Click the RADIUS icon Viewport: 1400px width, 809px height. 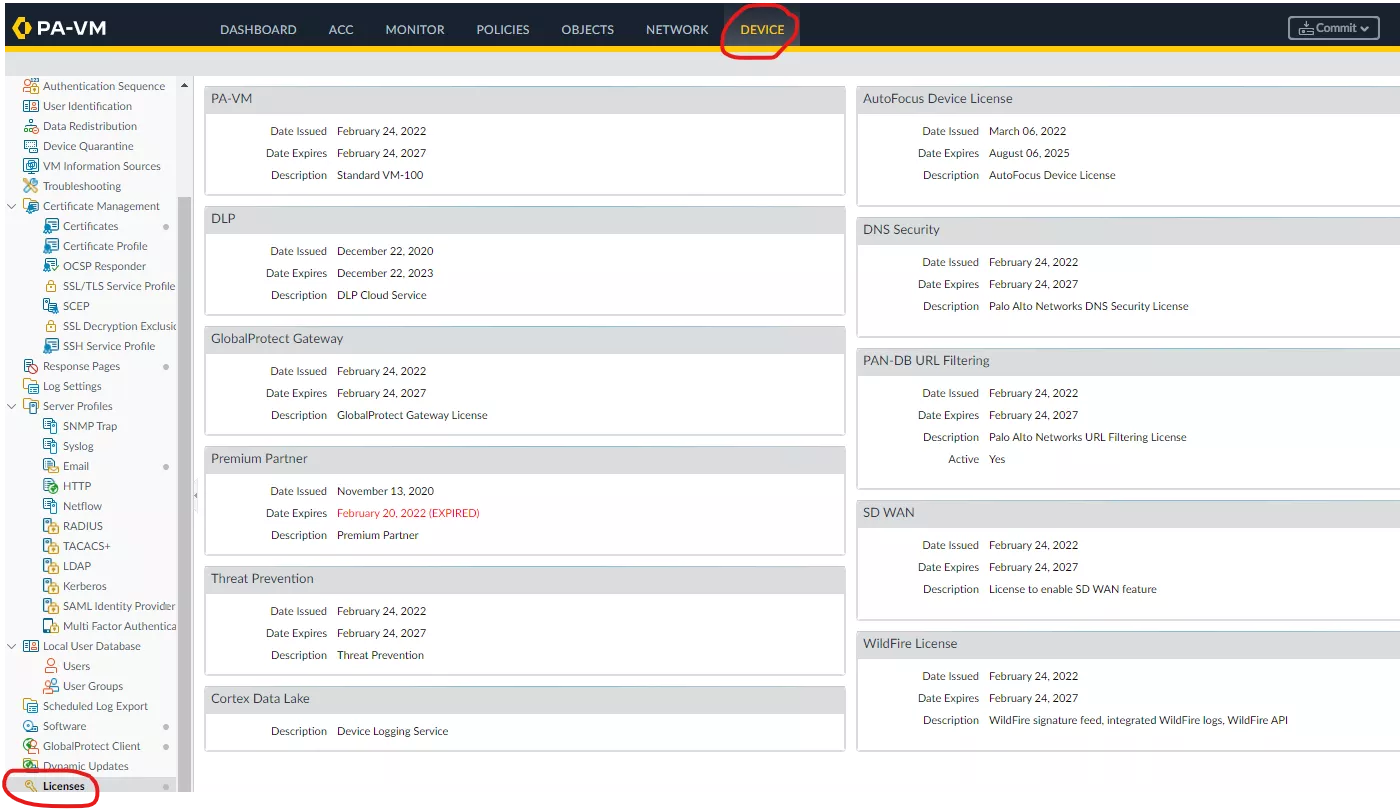[x=51, y=526]
